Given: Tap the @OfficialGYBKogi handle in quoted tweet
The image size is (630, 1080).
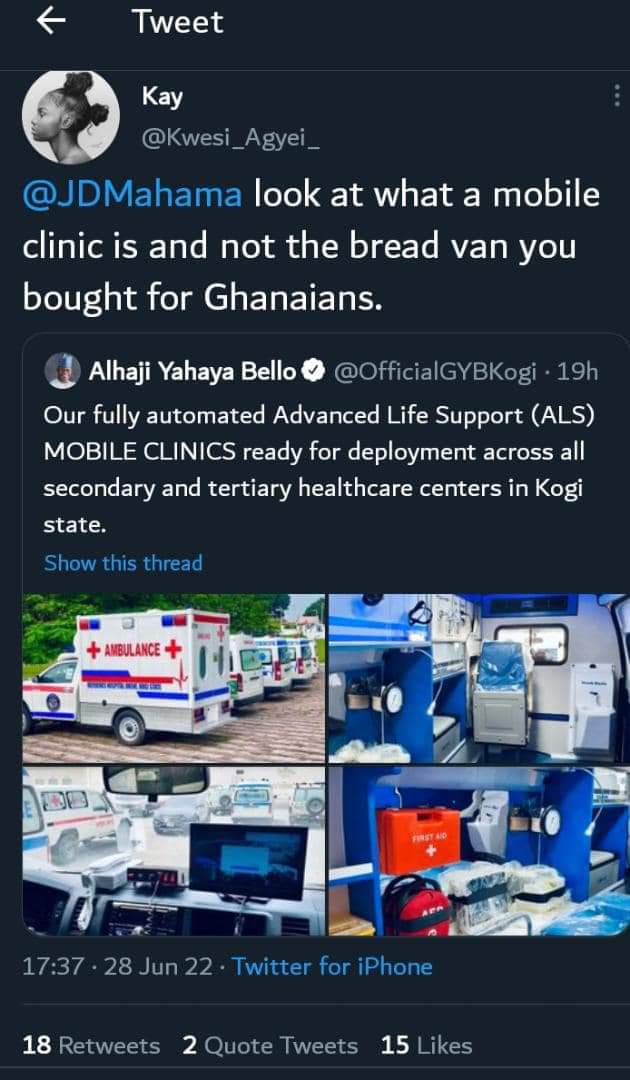Looking at the screenshot, I should point(435,373).
